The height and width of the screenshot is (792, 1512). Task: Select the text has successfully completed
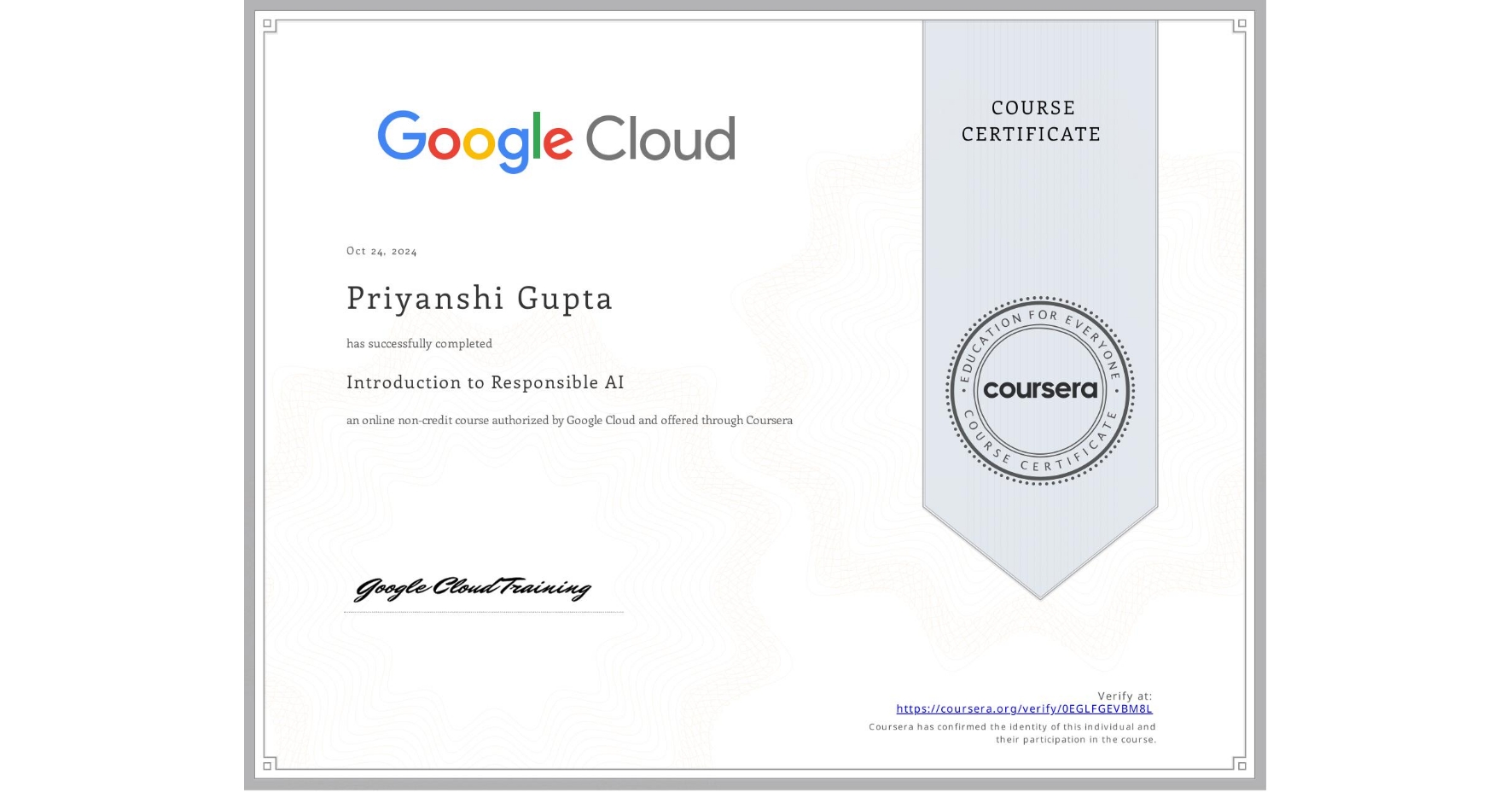[419, 343]
